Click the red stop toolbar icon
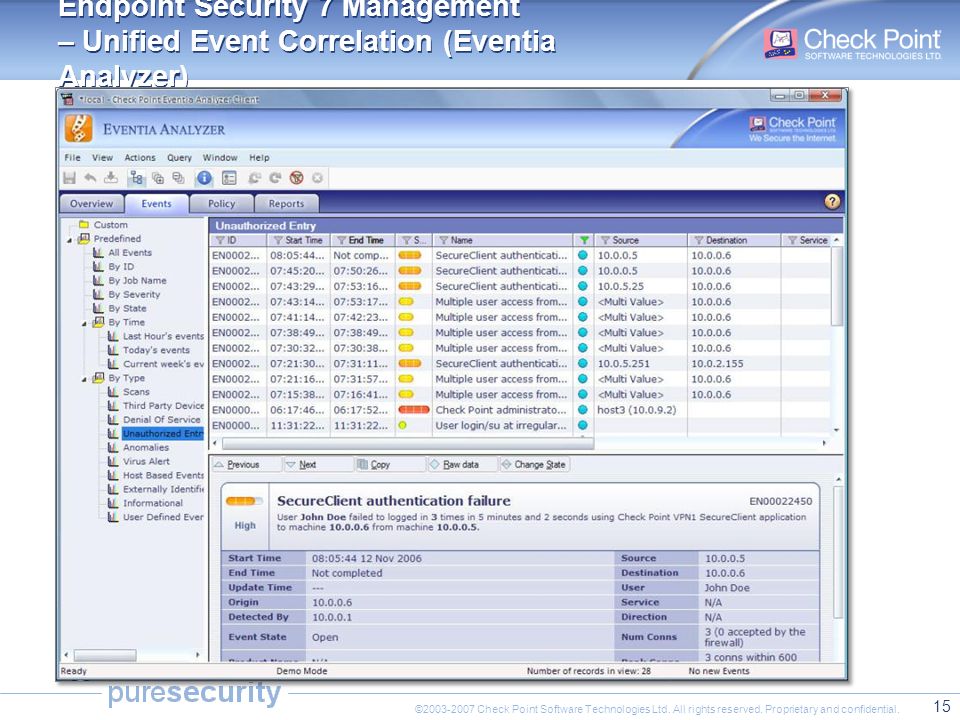The width and height of the screenshot is (960, 720). coord(296,178)
